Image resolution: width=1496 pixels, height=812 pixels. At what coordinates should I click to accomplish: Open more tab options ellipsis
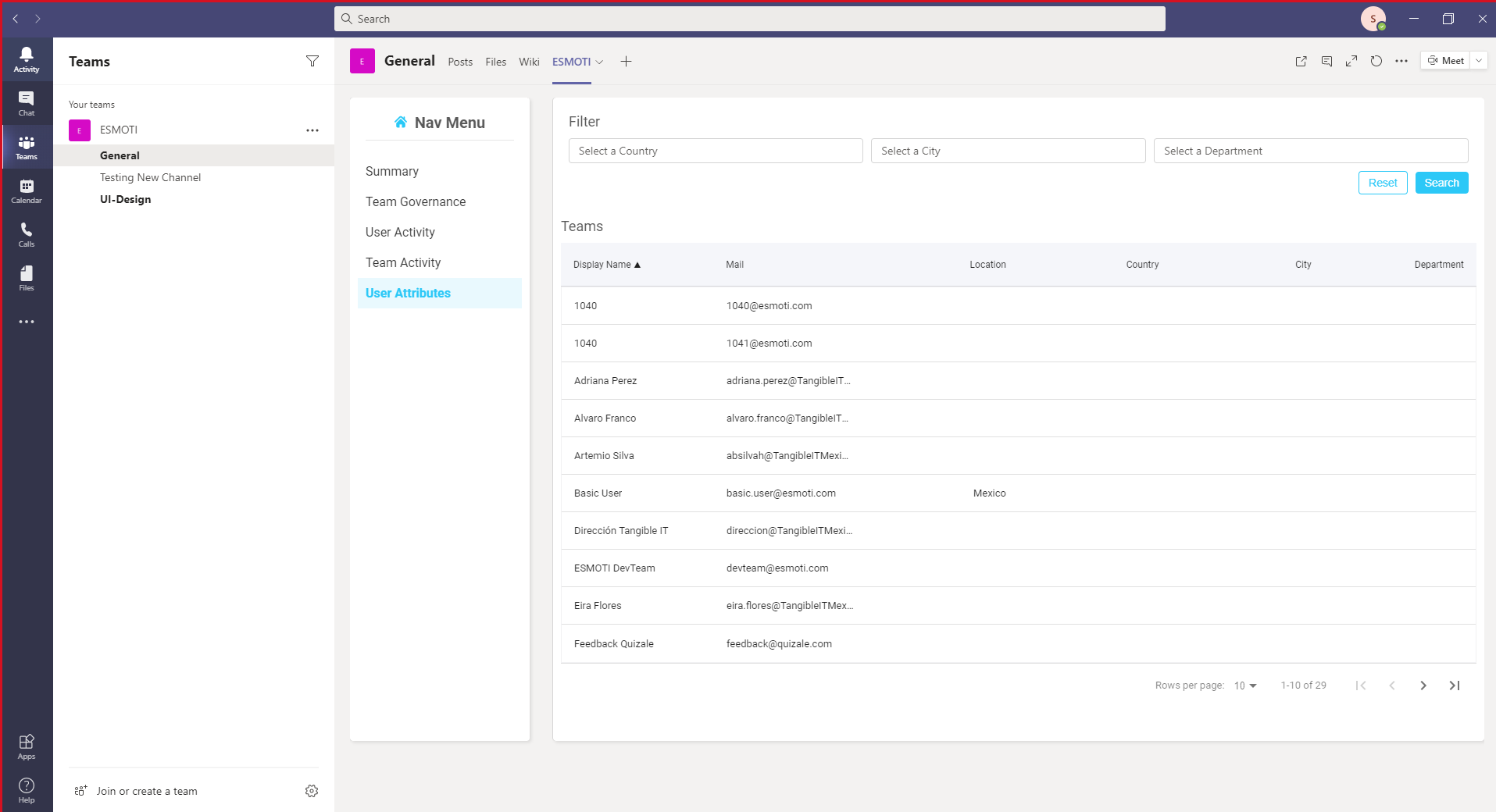click(x=1401, y=61)
